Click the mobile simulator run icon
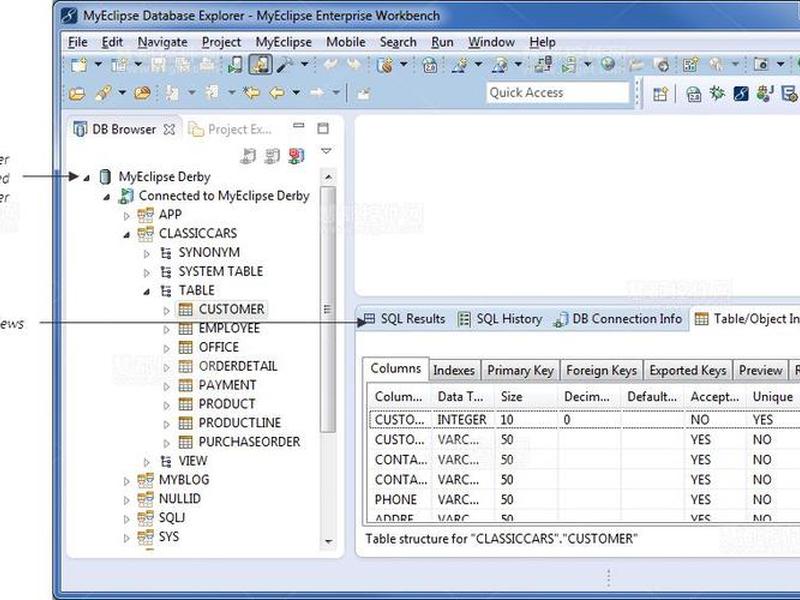The width and height of the screenshot is (800, 600). [x=235, y=65]
